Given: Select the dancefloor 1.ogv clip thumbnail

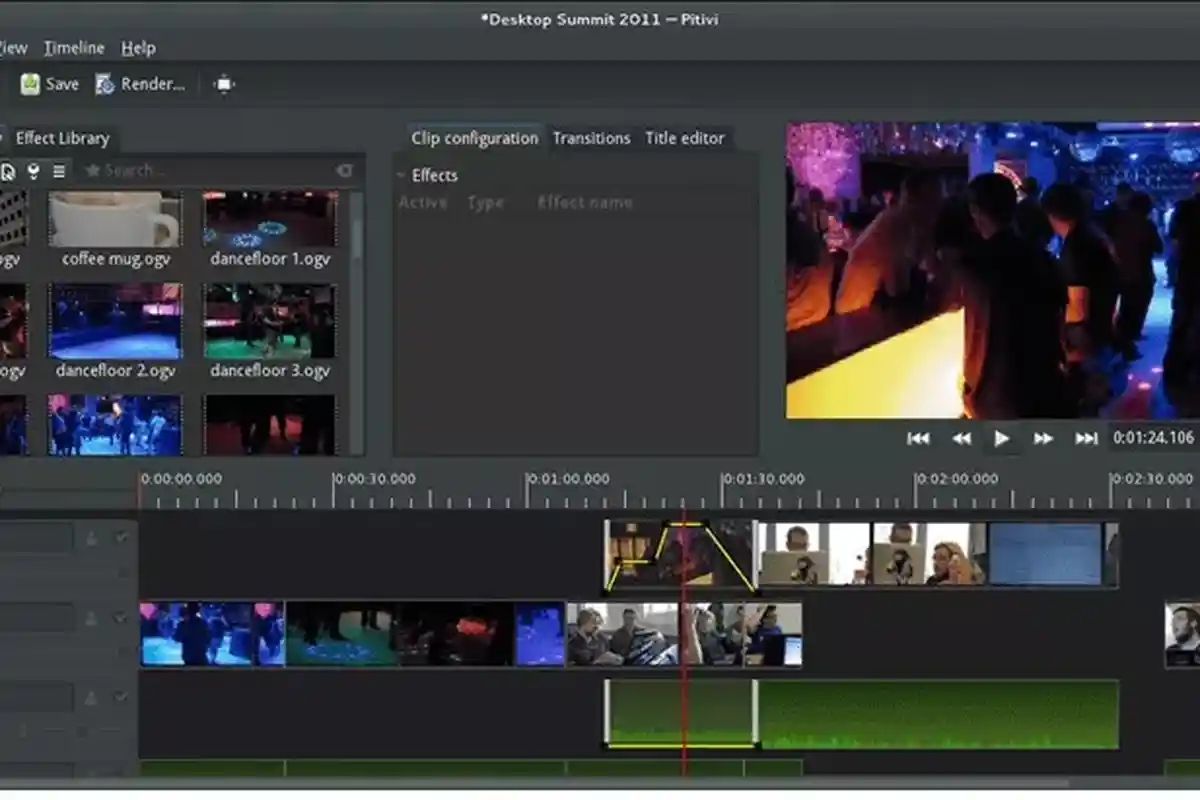Looking at the screenshot, I should point(269,220).
